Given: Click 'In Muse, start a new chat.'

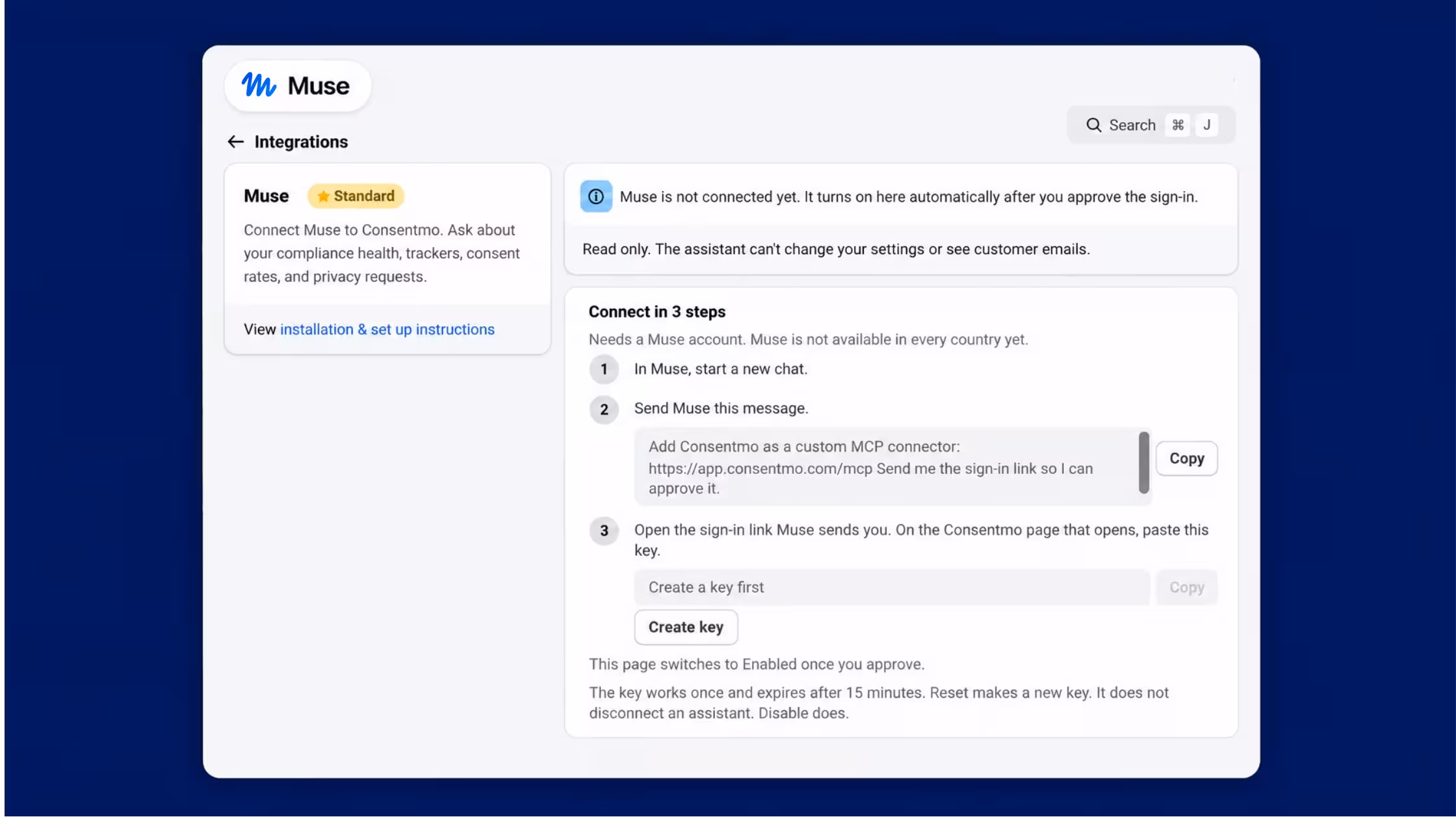Looking at the screenshot, I should pos(721,369).
